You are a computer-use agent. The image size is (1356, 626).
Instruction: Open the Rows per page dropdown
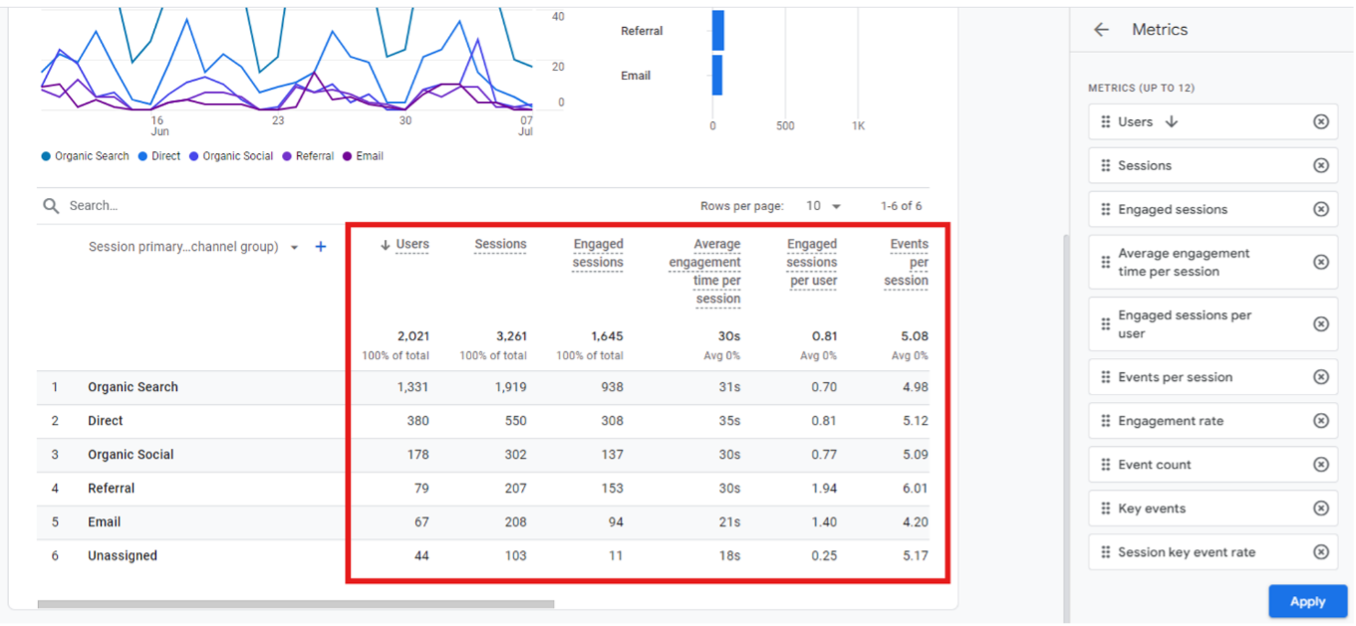[824, 206]
